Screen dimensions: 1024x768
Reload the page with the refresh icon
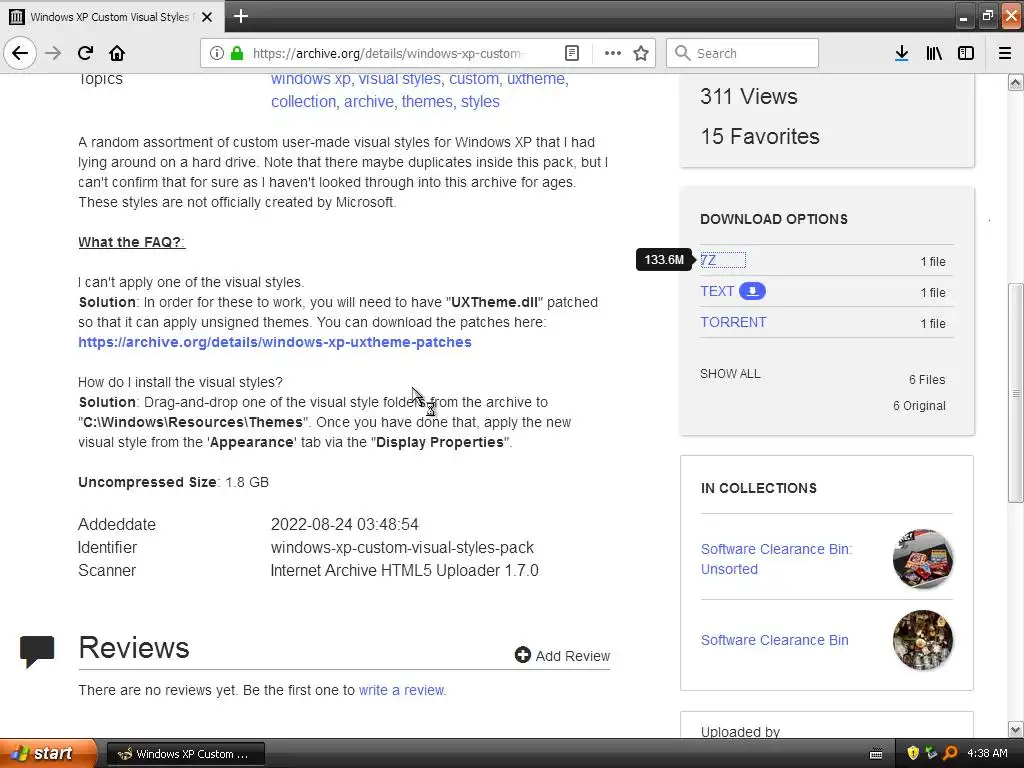[85, 53]
